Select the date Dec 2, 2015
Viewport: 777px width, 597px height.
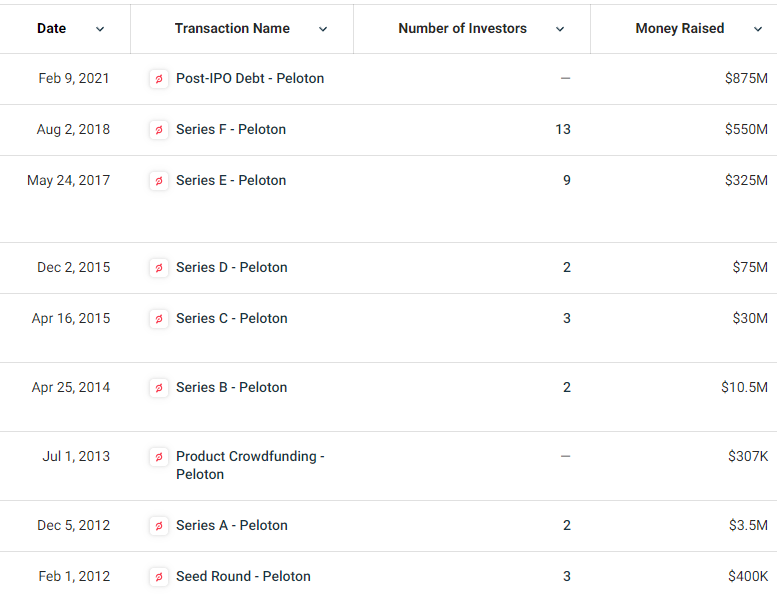(x=74, y=268)
